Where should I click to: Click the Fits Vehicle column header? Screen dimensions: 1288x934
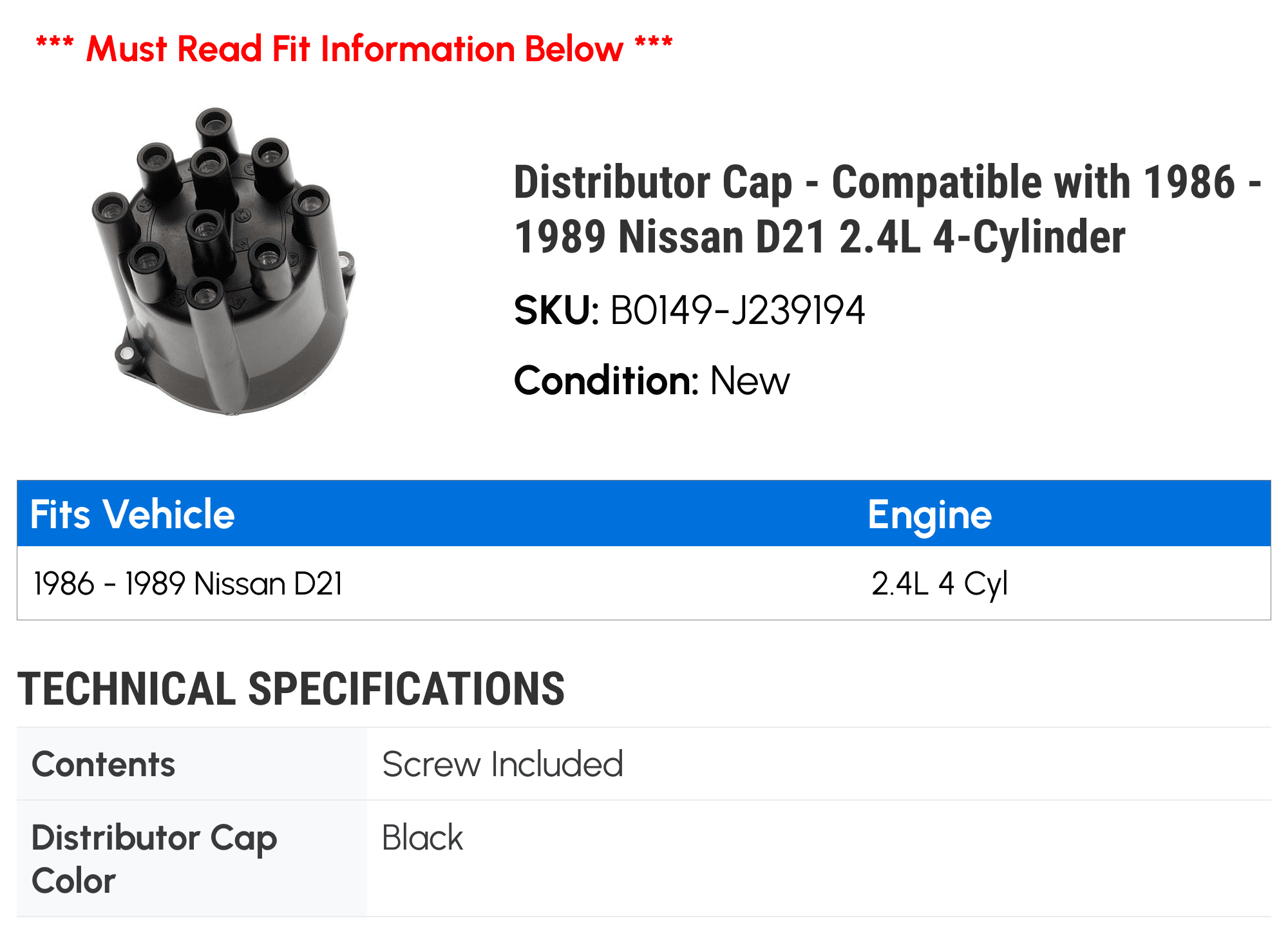(x=133, y=514)
